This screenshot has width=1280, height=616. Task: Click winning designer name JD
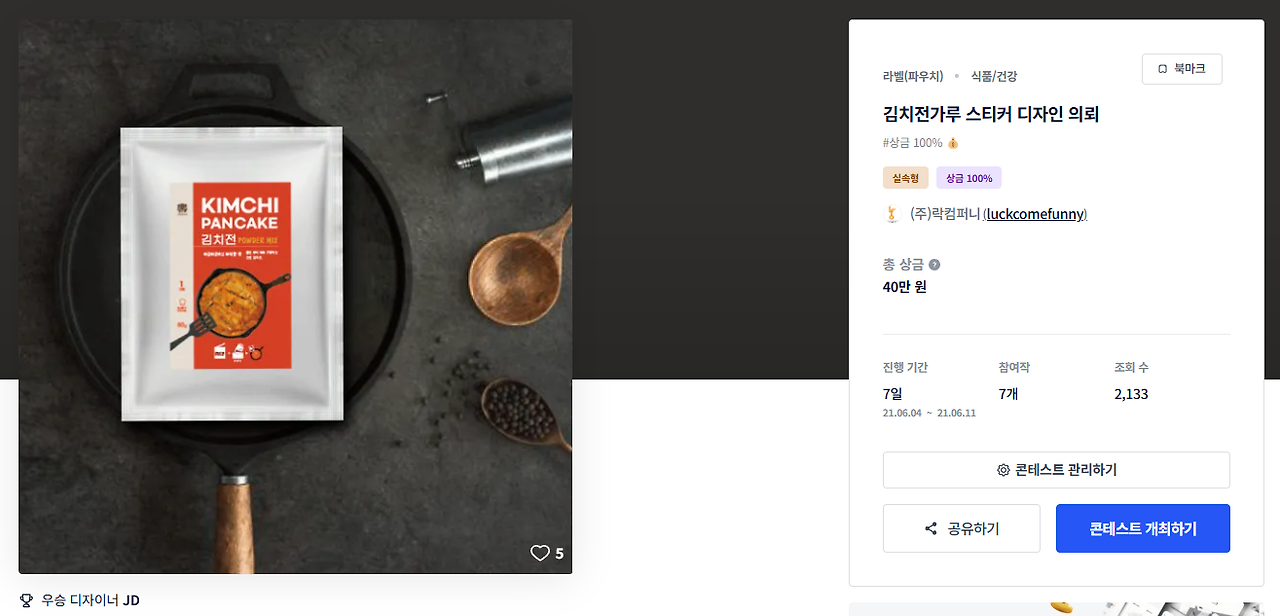[131, 601]
